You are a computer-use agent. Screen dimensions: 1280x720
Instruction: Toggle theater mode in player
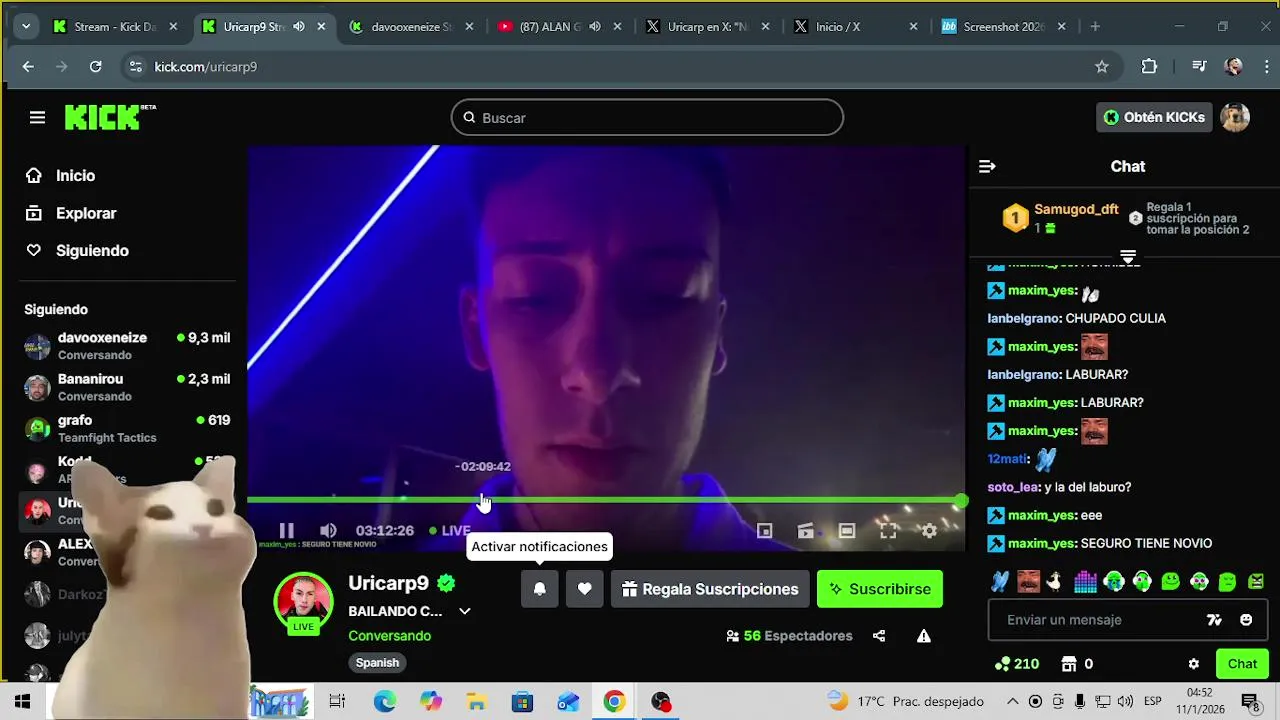coord(847,531)
